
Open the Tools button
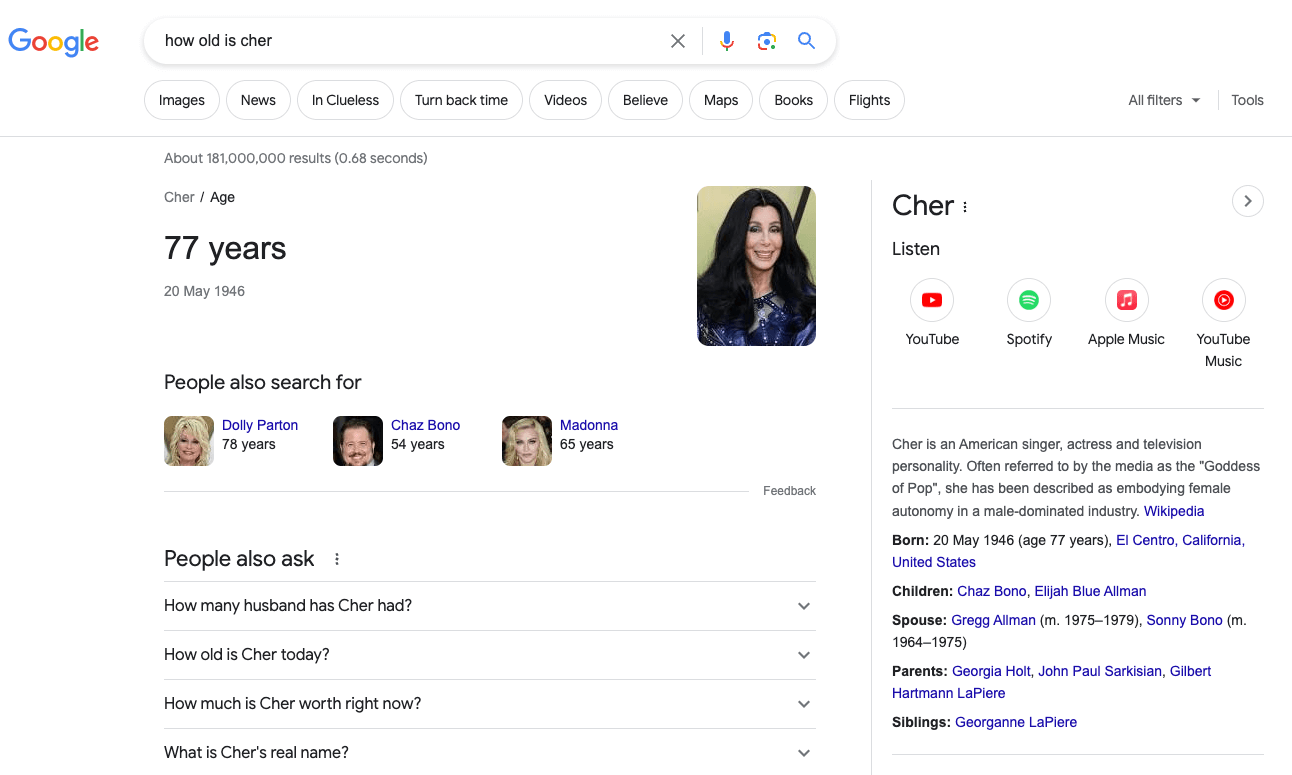tap(1247, 100)
